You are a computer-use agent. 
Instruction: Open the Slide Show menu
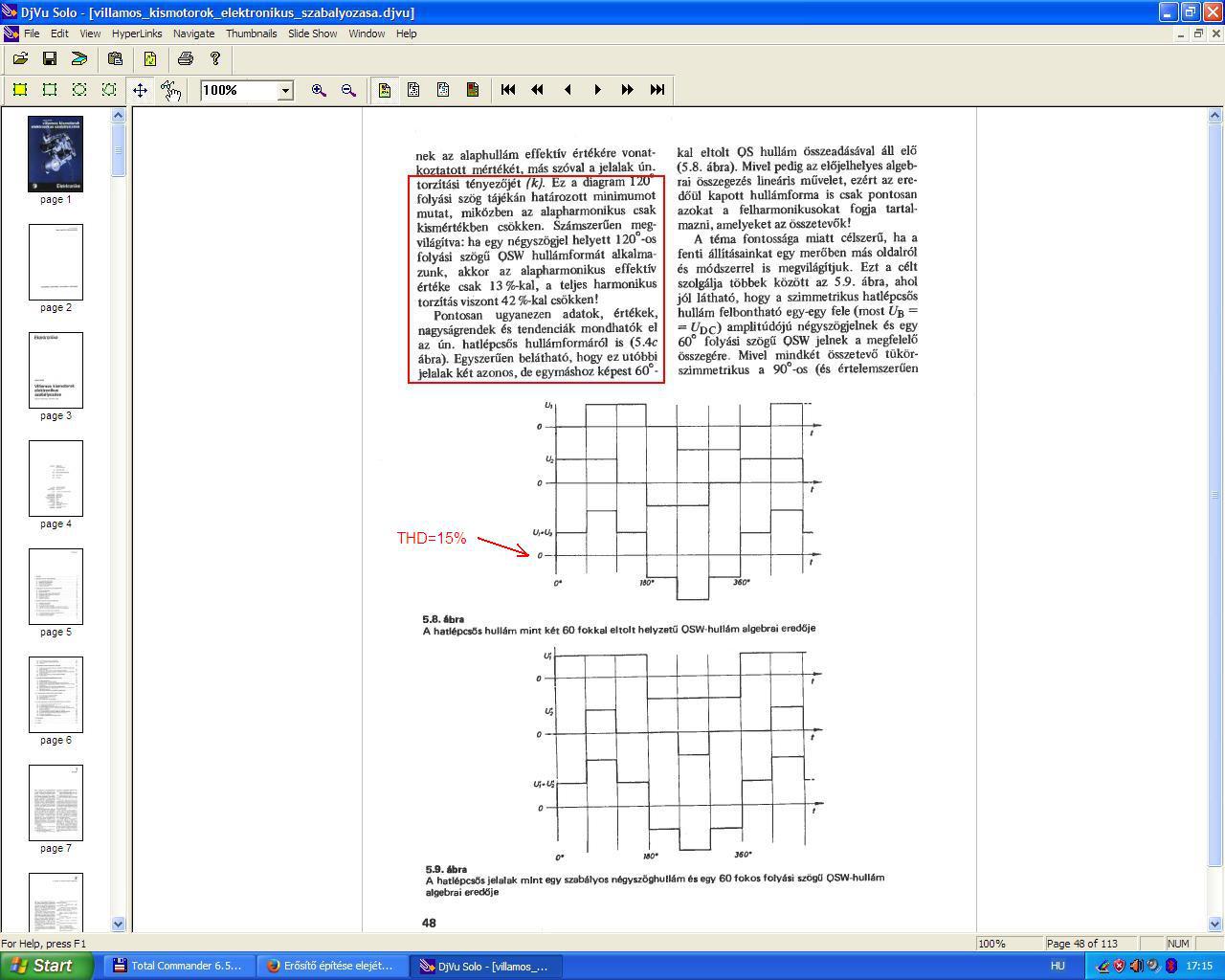313,33
